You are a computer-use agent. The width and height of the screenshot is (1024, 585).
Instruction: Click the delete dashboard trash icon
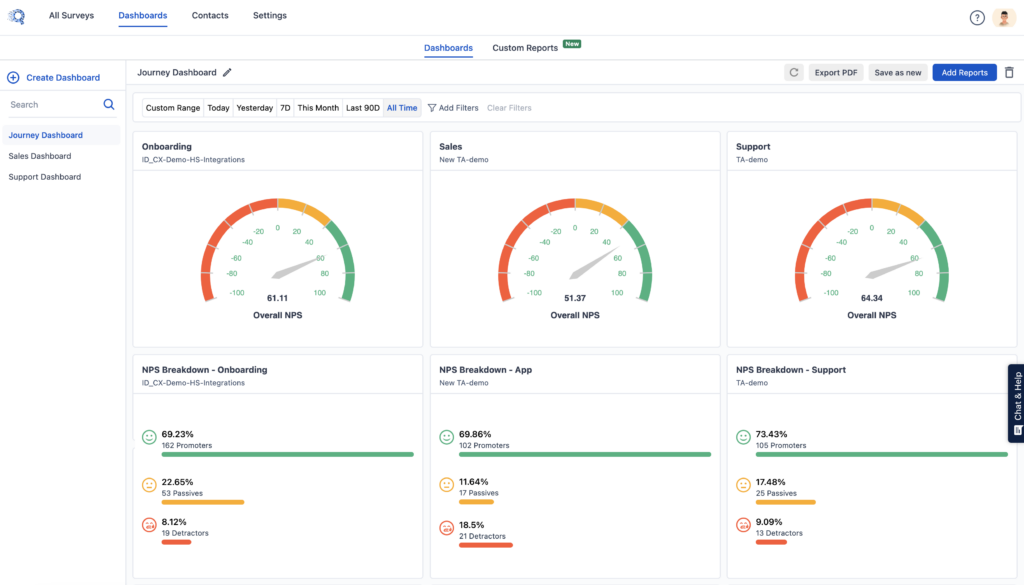click(1010, 73)
